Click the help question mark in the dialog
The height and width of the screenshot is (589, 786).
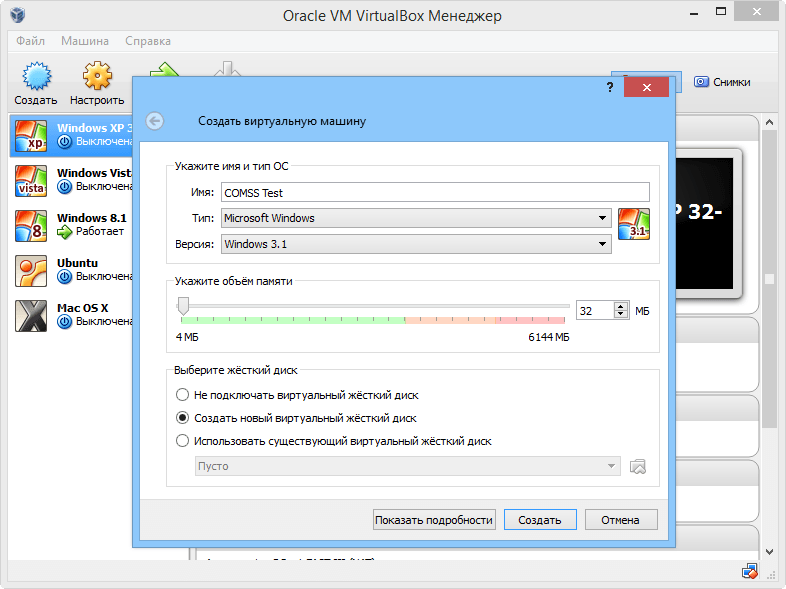click(610, 87)
